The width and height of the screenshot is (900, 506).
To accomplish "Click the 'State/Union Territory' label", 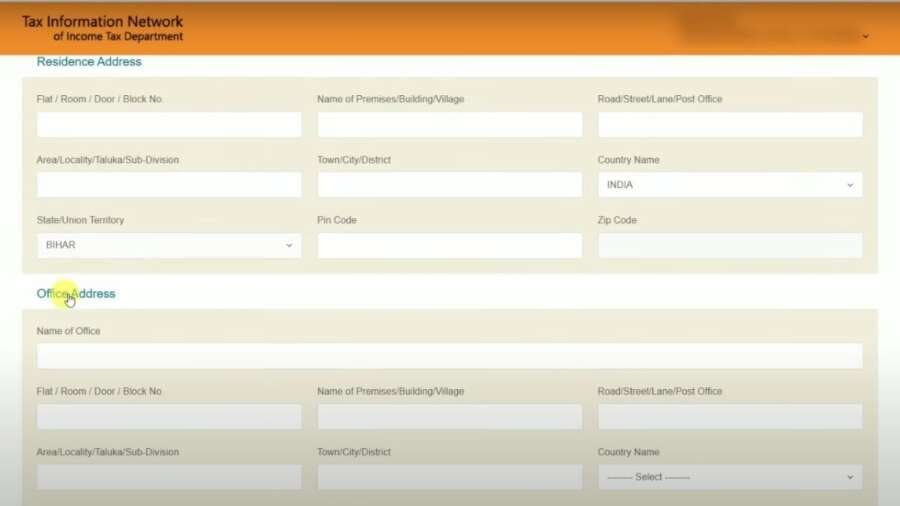I will point(80,220).
